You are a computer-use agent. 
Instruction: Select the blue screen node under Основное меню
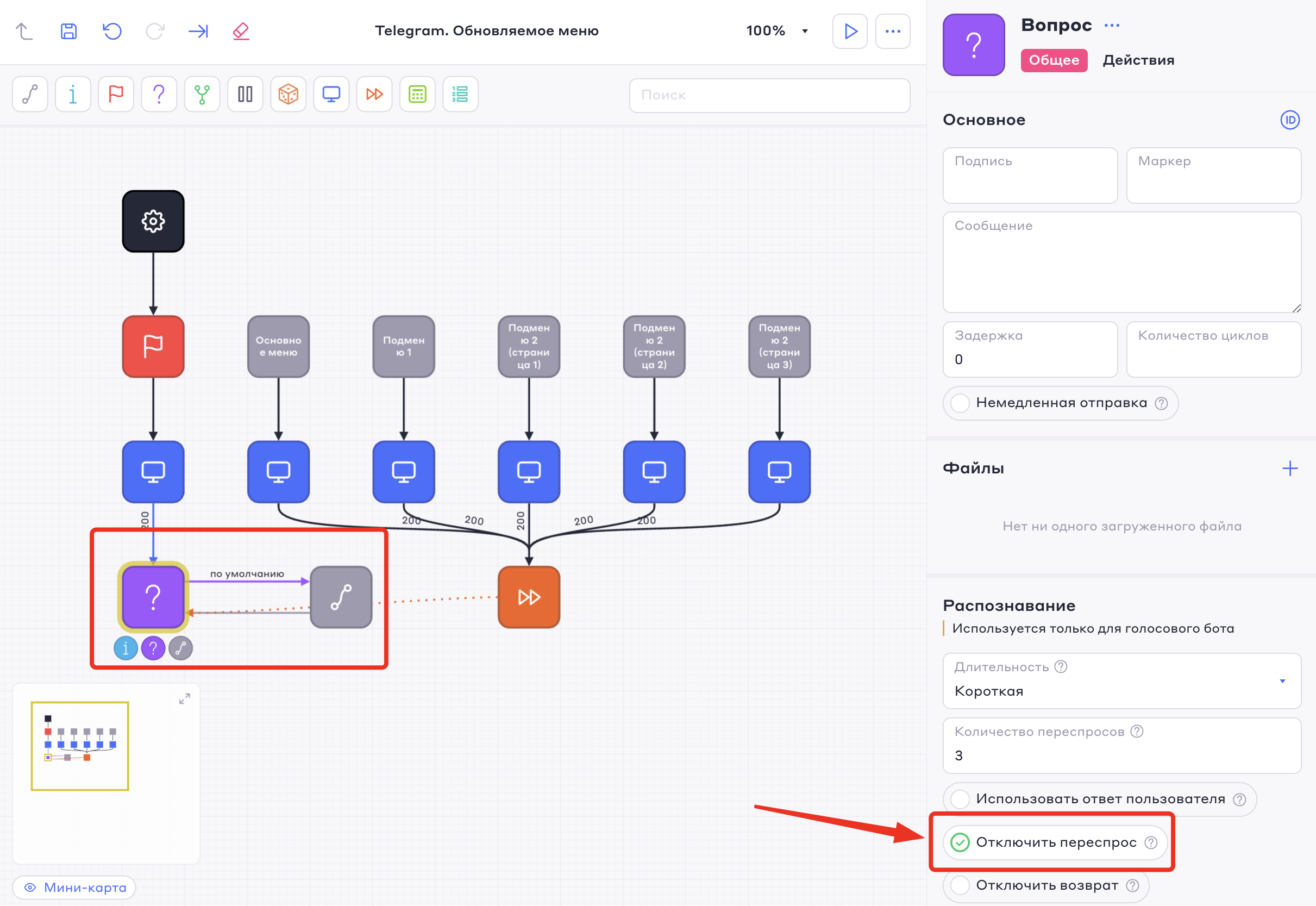[x=279, y=472]
